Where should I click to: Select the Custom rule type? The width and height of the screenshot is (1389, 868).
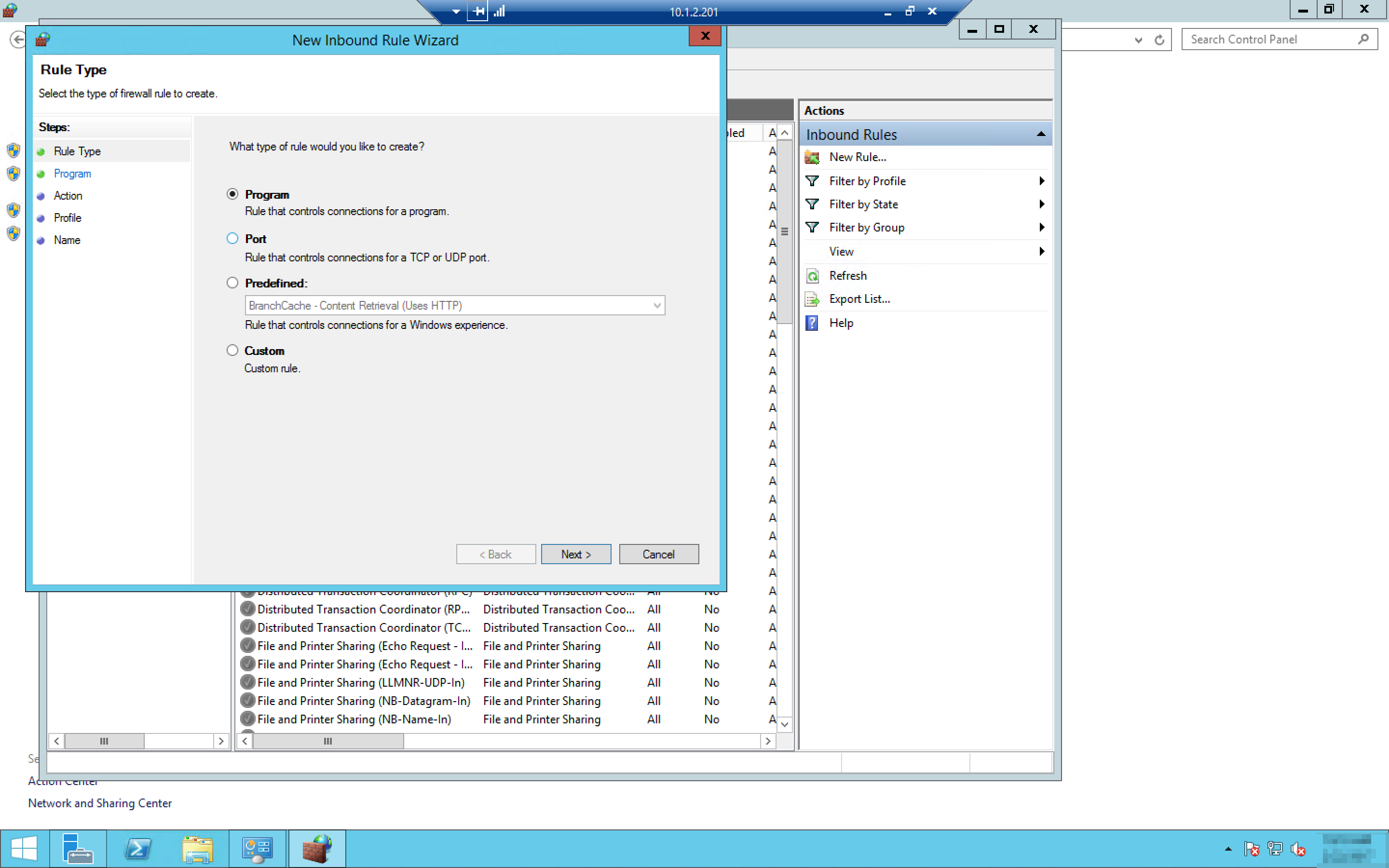pos(232,350)
